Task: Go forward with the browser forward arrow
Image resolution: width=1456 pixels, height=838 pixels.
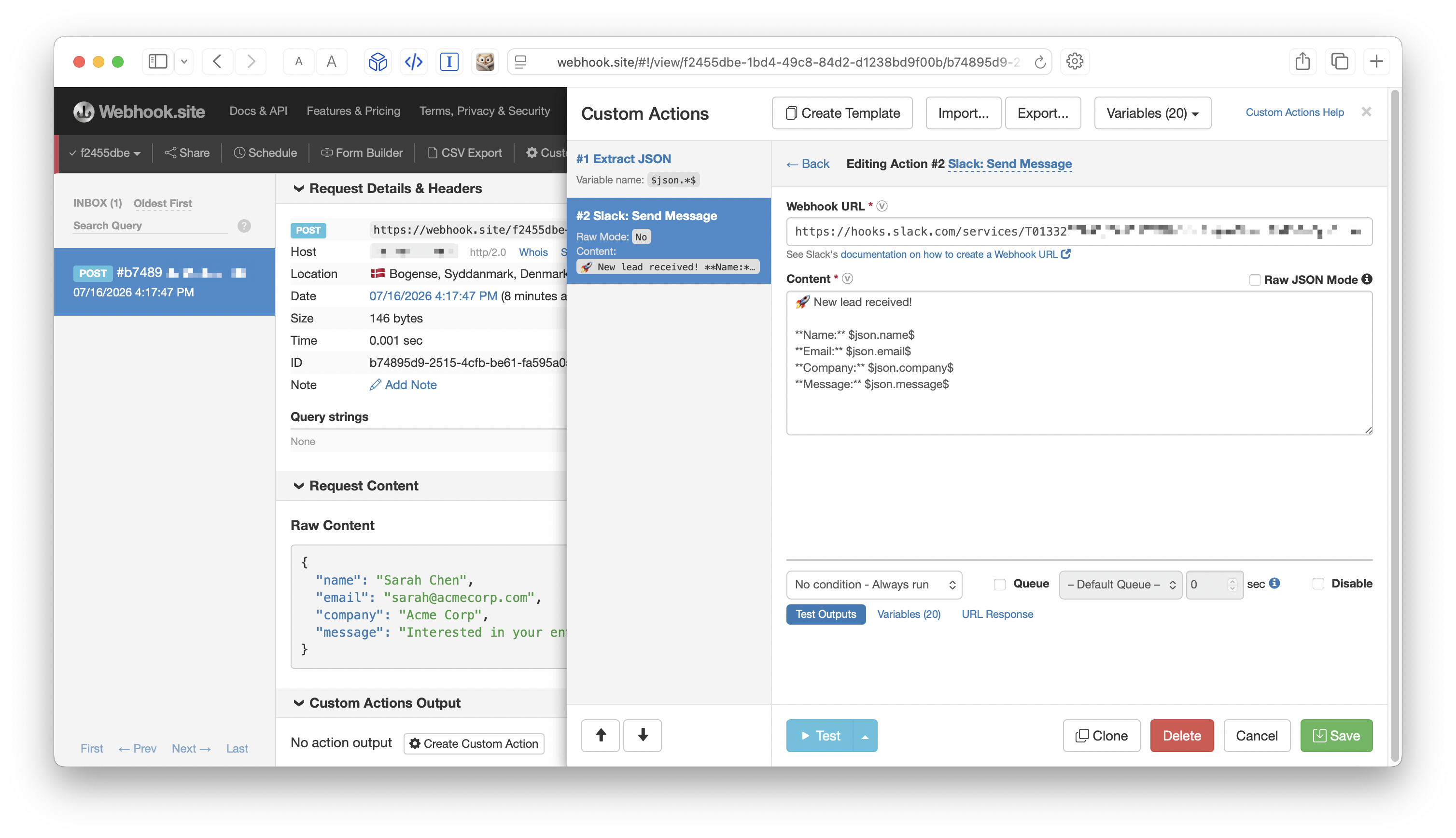Action: click(x=251, y=62)
